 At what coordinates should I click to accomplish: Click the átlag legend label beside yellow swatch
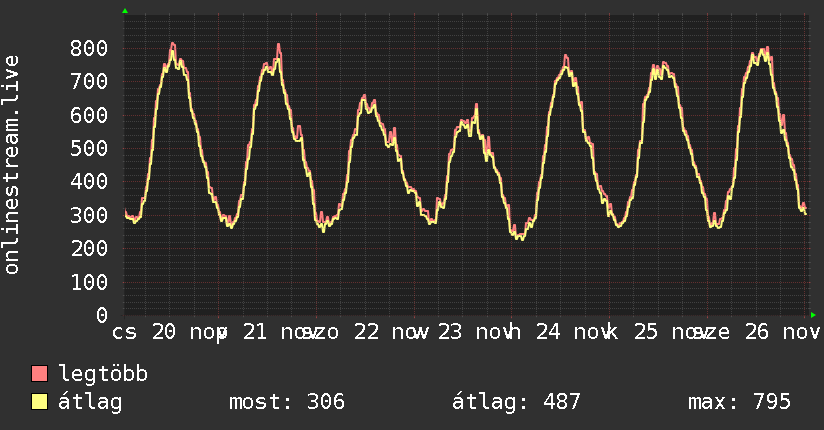click(90, 402)
